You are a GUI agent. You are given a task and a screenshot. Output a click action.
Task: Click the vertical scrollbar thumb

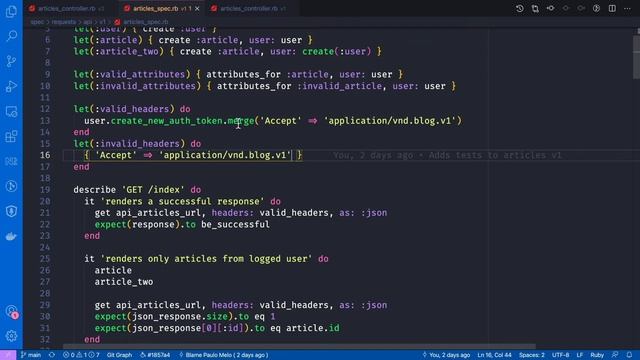[x=636, y=58]
